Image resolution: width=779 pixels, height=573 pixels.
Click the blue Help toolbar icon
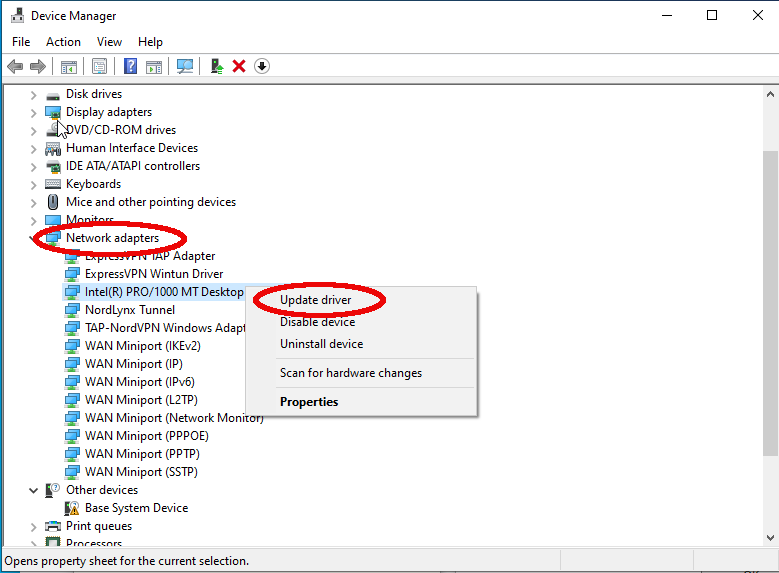(130, 66)
